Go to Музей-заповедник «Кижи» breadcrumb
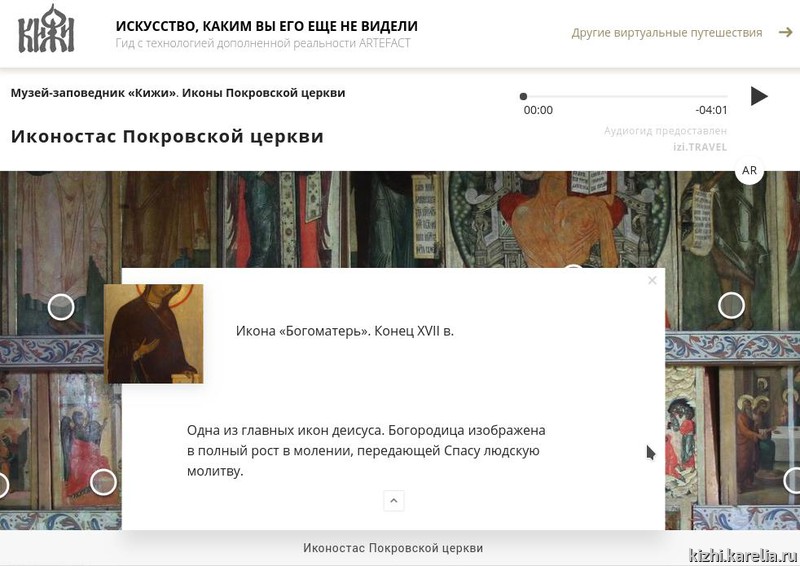This screenshot has width=800, height=566. [93, 93]
